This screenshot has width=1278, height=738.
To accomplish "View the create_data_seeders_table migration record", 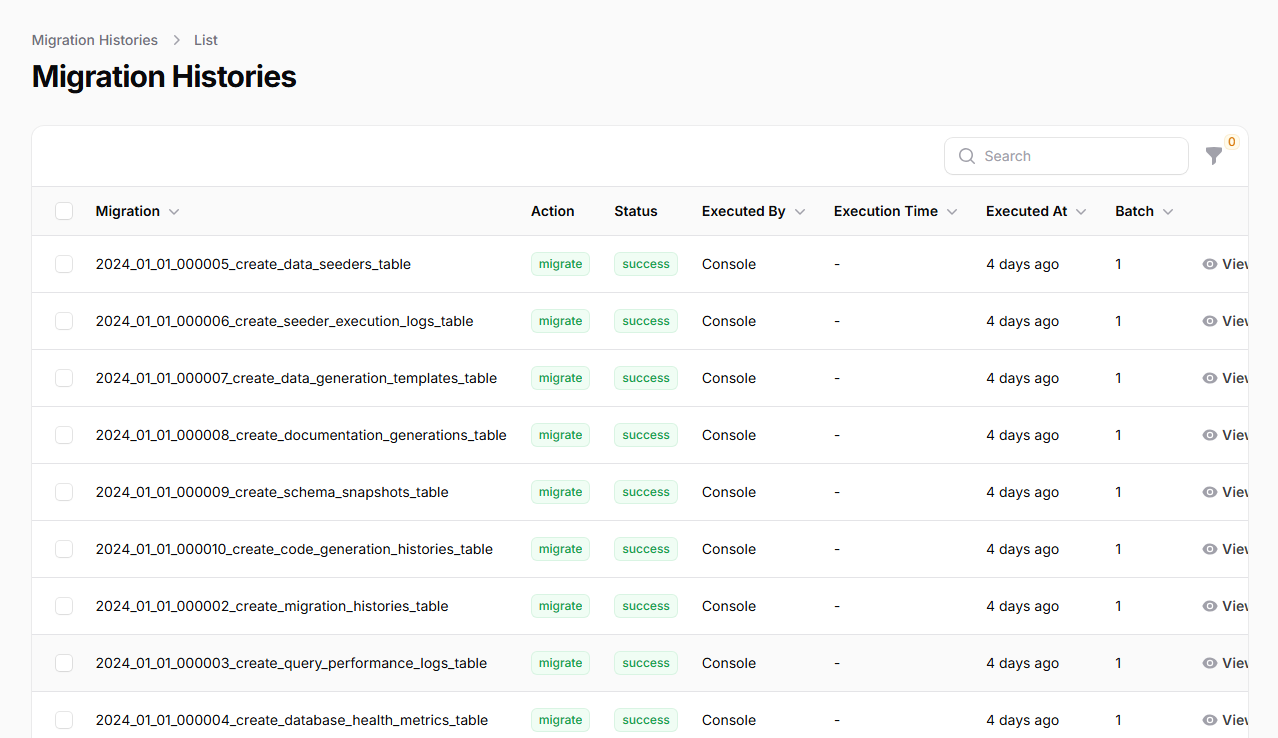I will pyautogui.click(x=1225, y=264).
